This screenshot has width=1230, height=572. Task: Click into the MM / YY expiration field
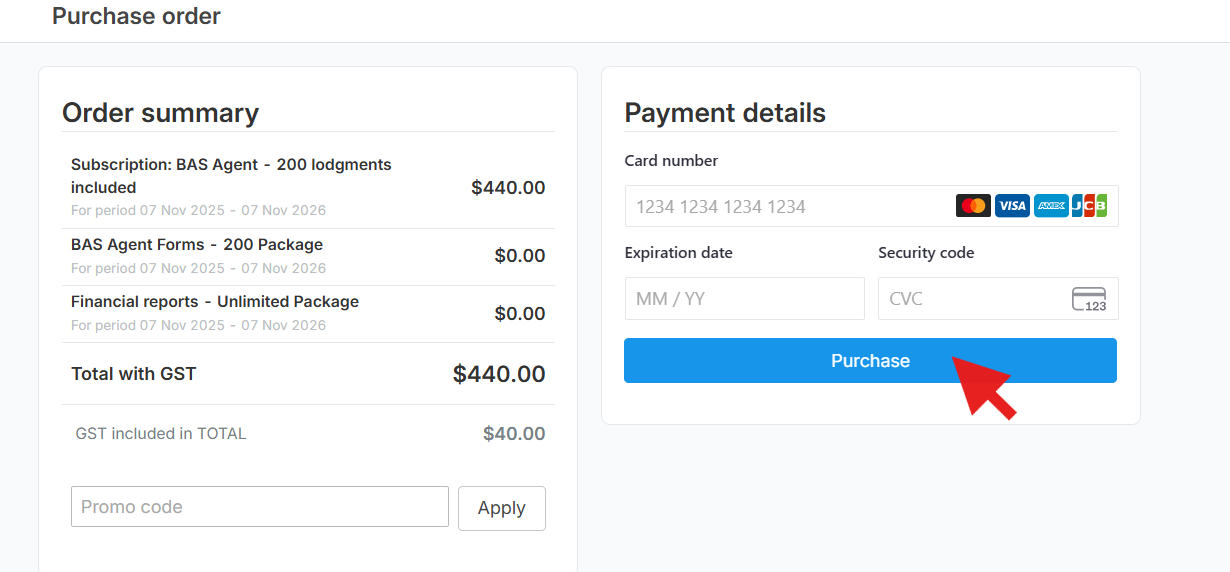[x=744, y=299]
